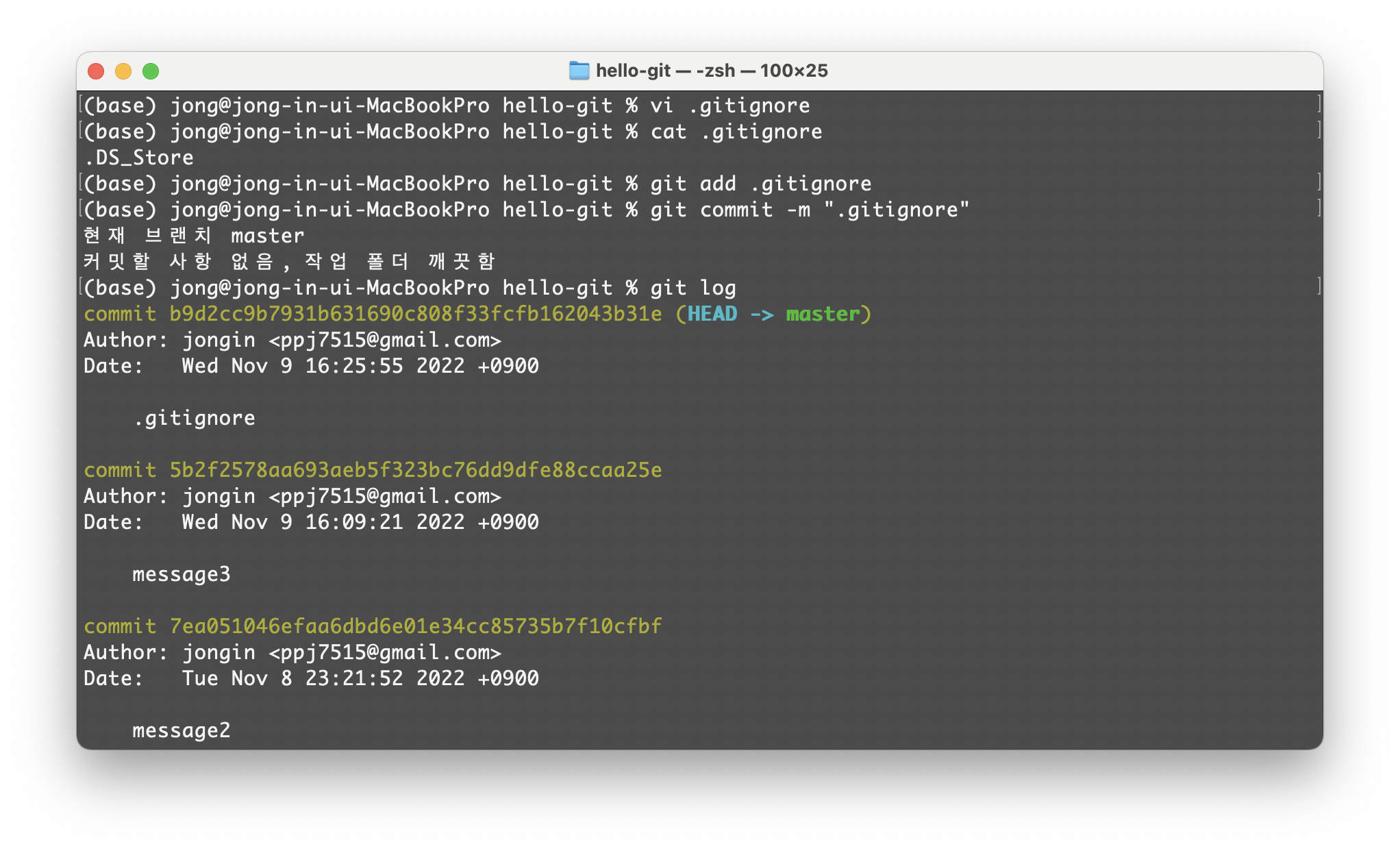Click the .DS_Store output line

click(138, 158)
